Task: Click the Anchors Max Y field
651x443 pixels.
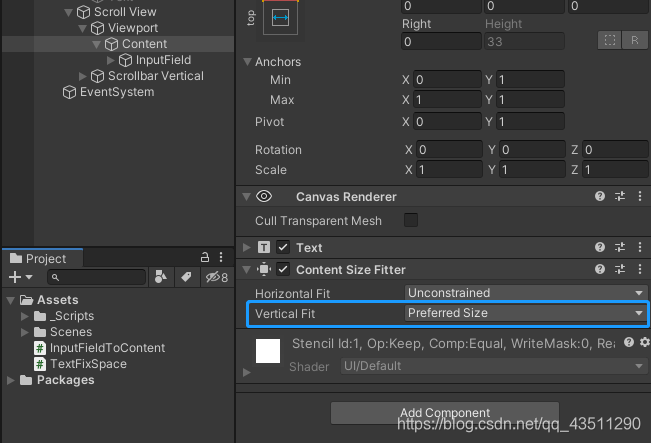Action: tap(530, 99)
